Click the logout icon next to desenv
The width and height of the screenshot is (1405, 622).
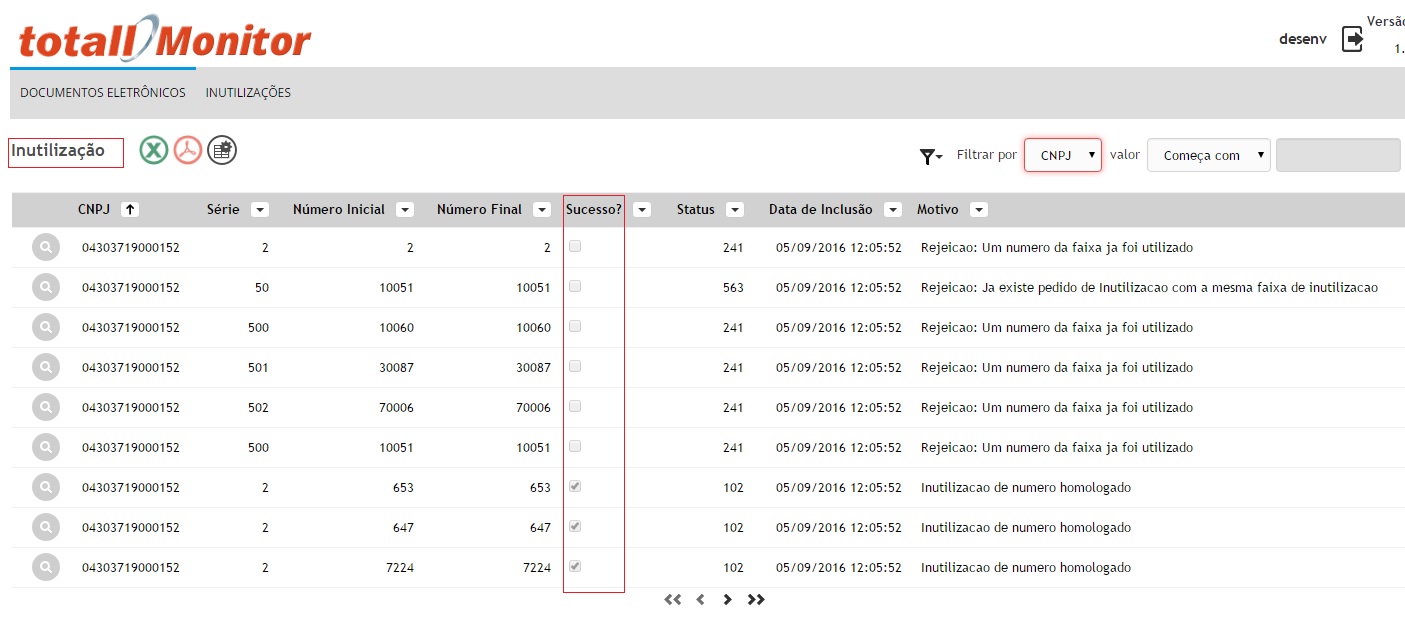[1352, 39]
